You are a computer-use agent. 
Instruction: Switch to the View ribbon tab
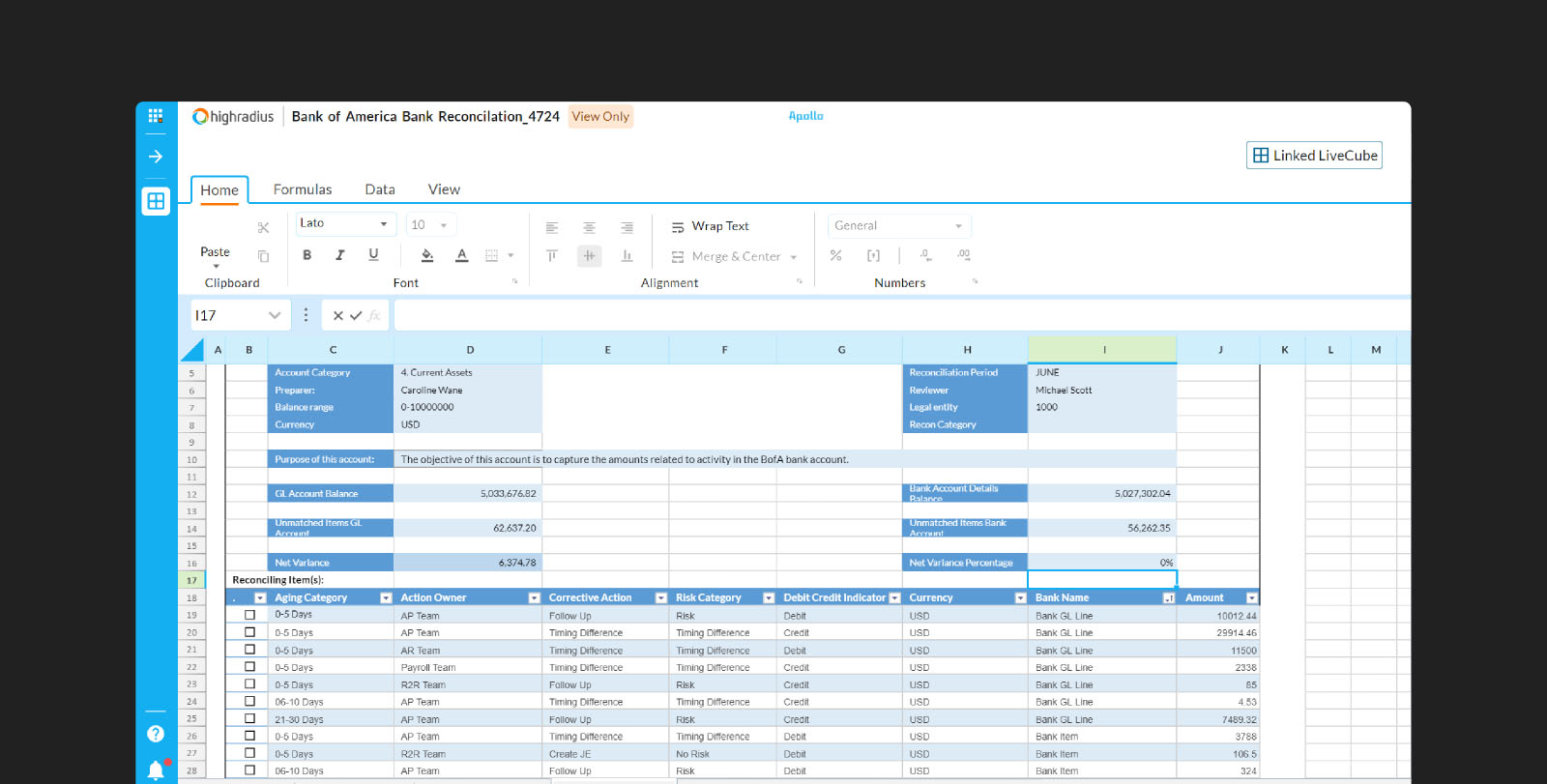[444, 189]
